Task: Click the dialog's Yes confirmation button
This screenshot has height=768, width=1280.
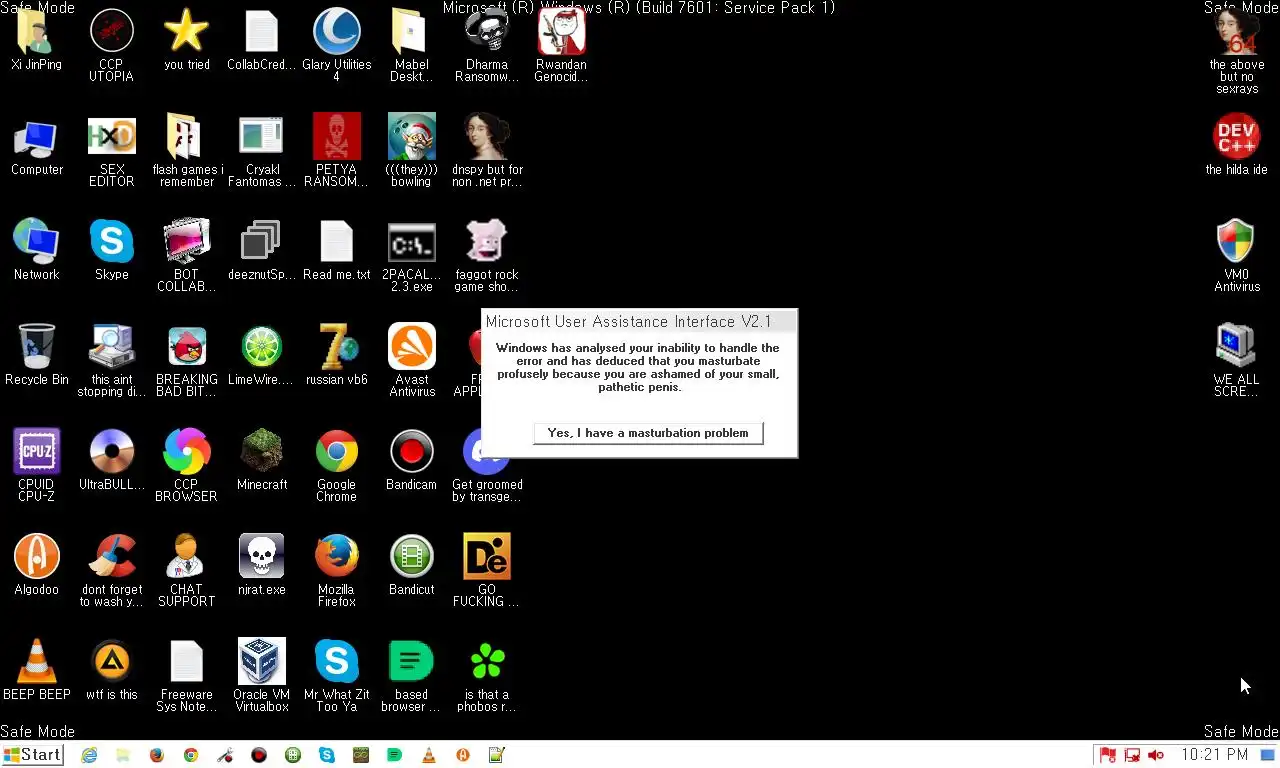Action: click(x=648, y=433)
